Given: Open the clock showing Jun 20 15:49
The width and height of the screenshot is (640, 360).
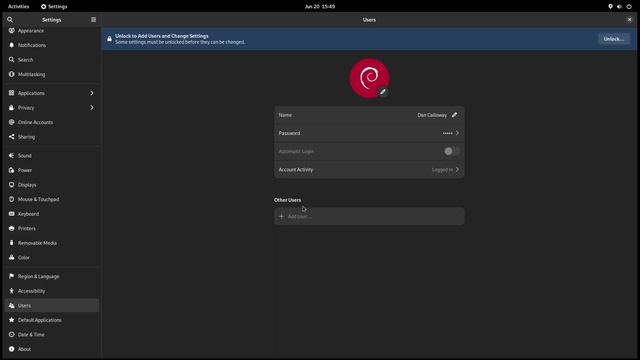Looking at the screenshot, I should (x=320, y=7).
